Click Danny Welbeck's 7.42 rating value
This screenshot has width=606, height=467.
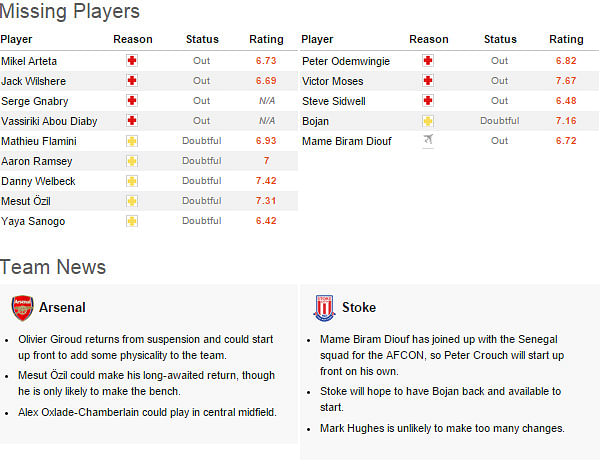click(266, 181)
